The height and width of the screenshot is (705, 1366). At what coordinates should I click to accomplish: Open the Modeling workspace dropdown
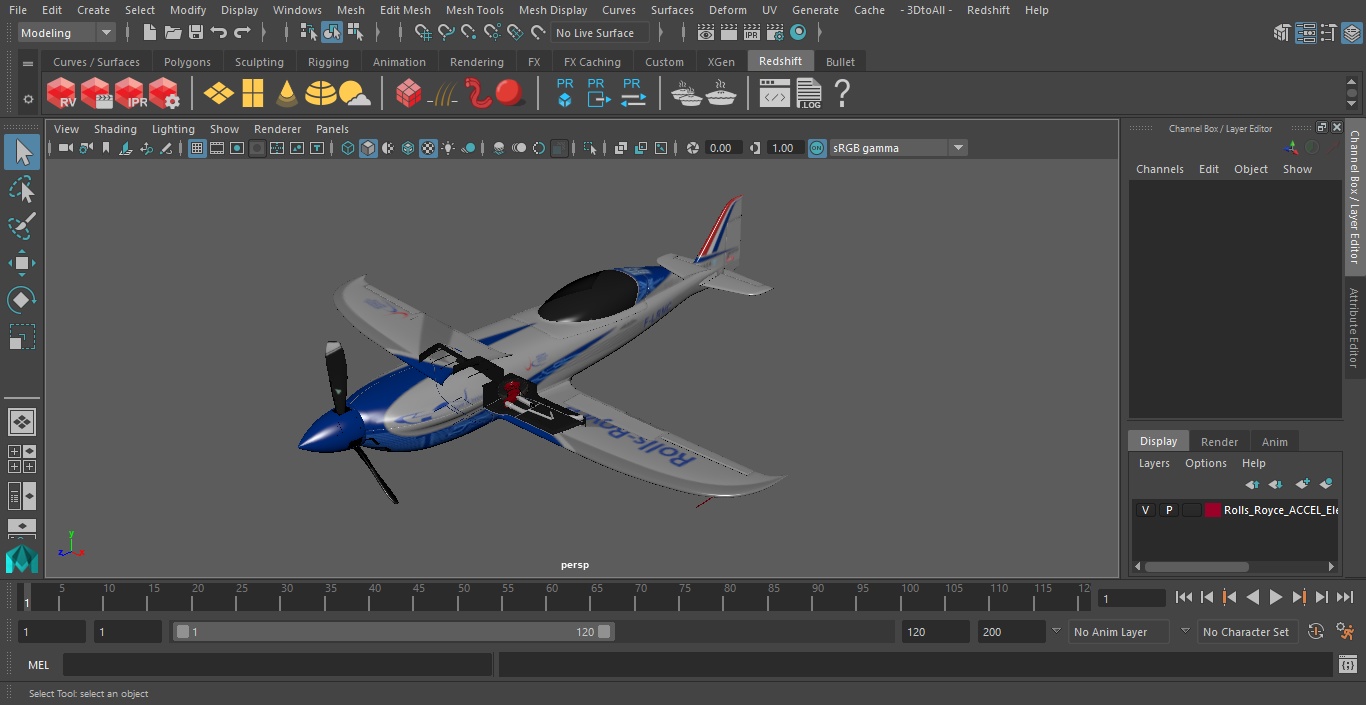pos(66,33)
